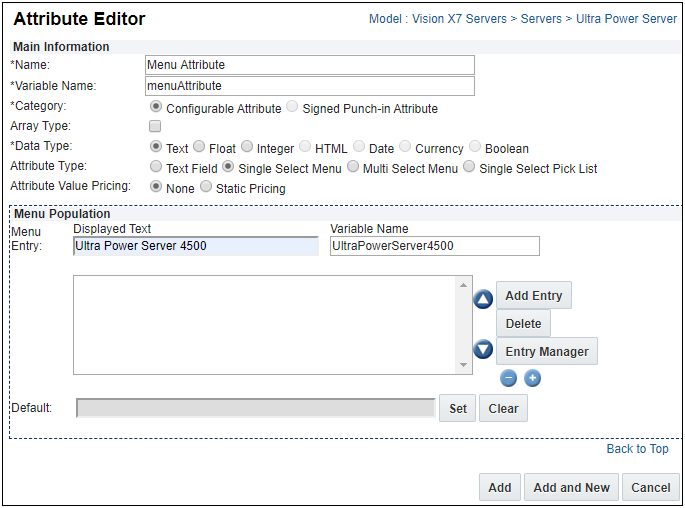Set attribute type to Multi Select Menu

click(353, 166)
